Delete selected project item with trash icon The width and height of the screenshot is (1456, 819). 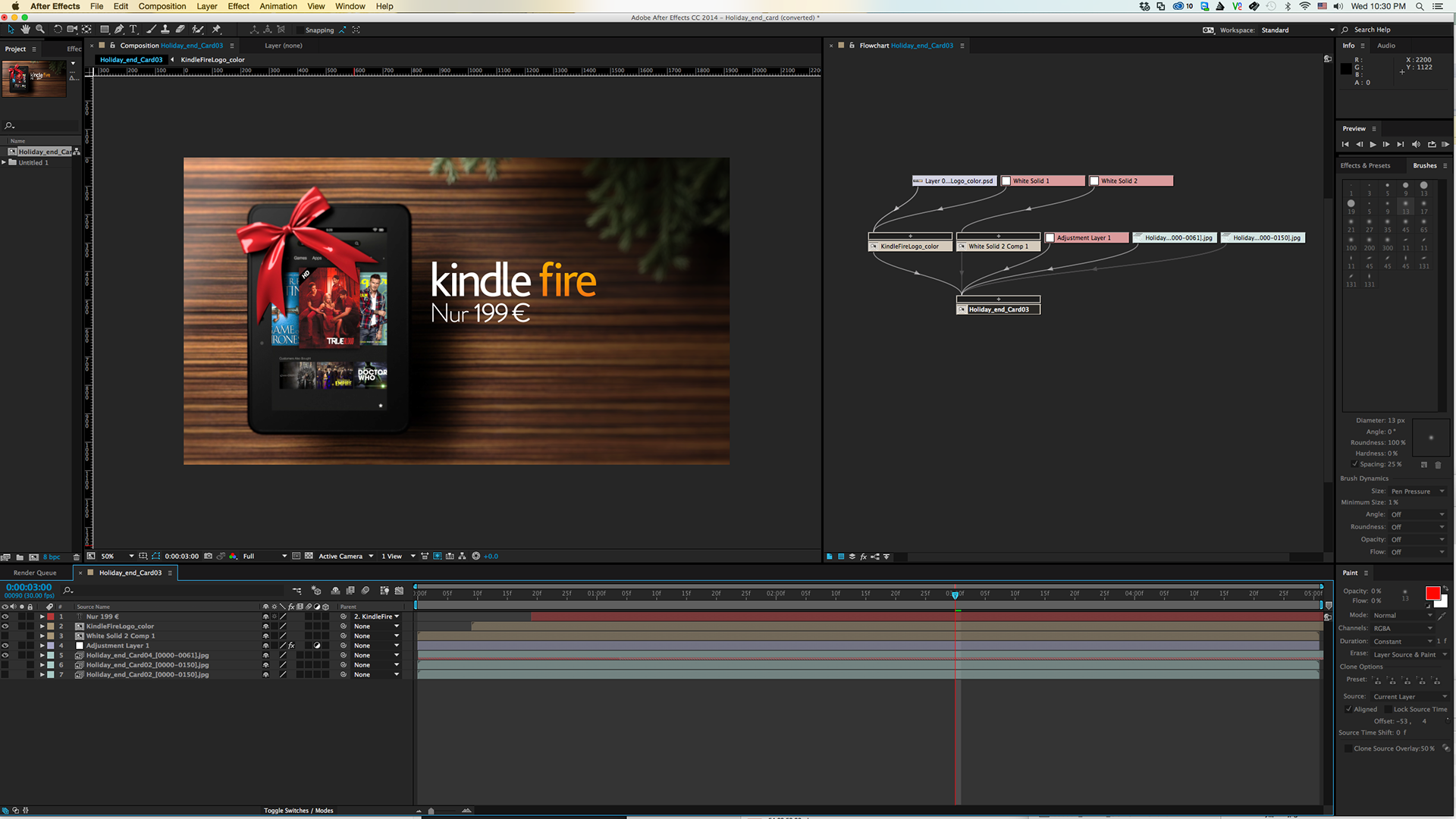pos(76,557)
